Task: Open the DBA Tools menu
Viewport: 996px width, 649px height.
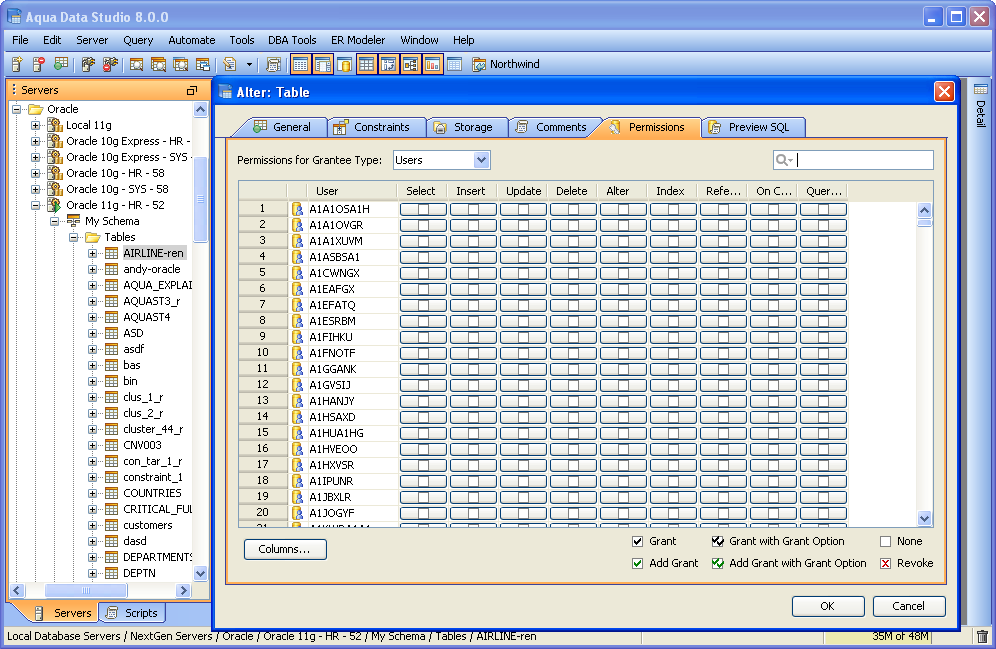Action: point(292,40)
